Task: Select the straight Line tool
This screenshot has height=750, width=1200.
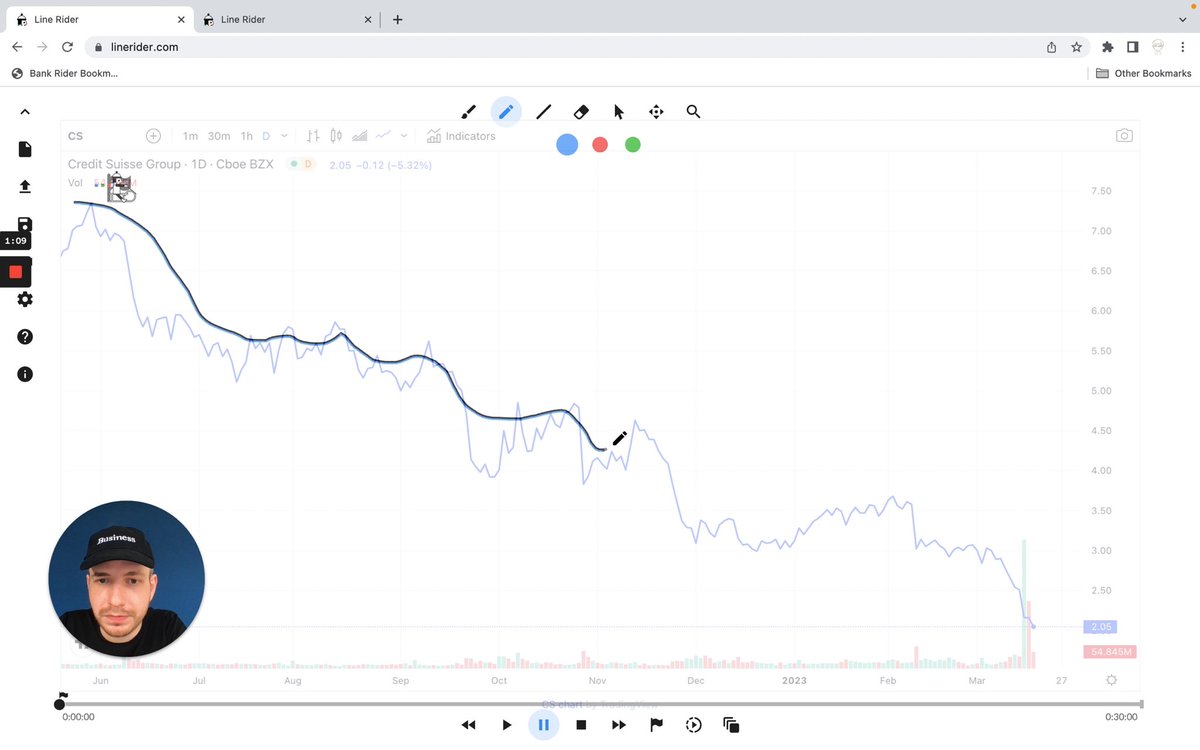Action: pyautogui.click(x=544, y=112)
